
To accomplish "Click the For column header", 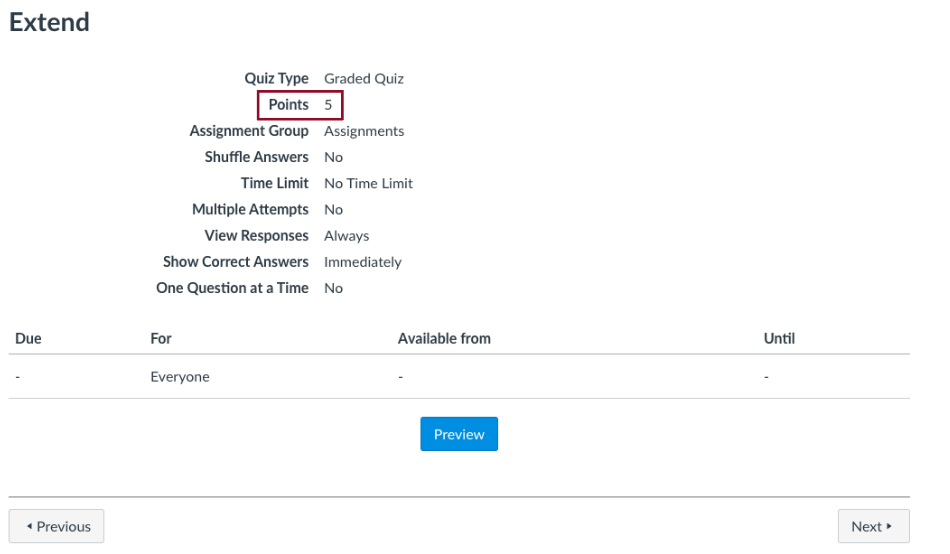I will 161,338.
